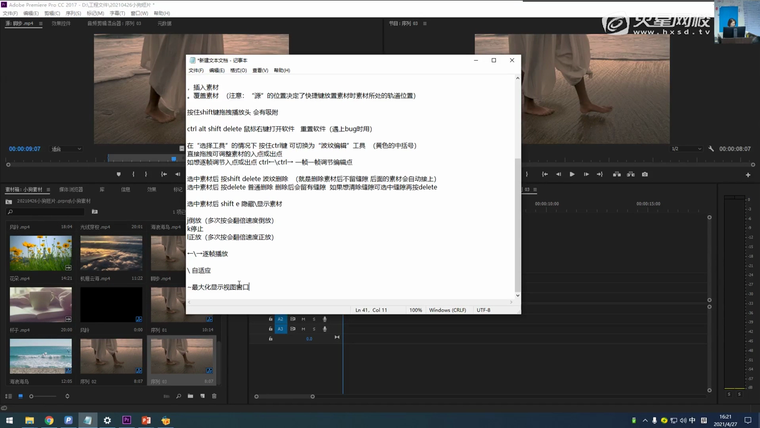Click Play in the Program monitor

click(572, 174)
